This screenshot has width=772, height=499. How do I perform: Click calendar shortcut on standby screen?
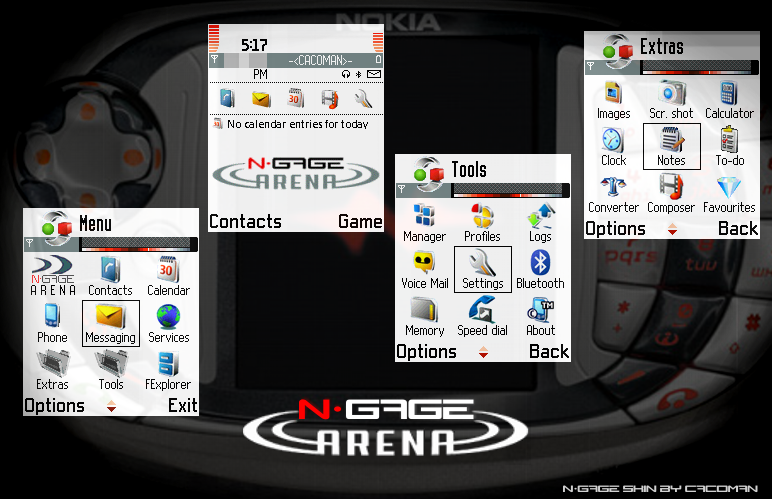click(x=295, y=98)
